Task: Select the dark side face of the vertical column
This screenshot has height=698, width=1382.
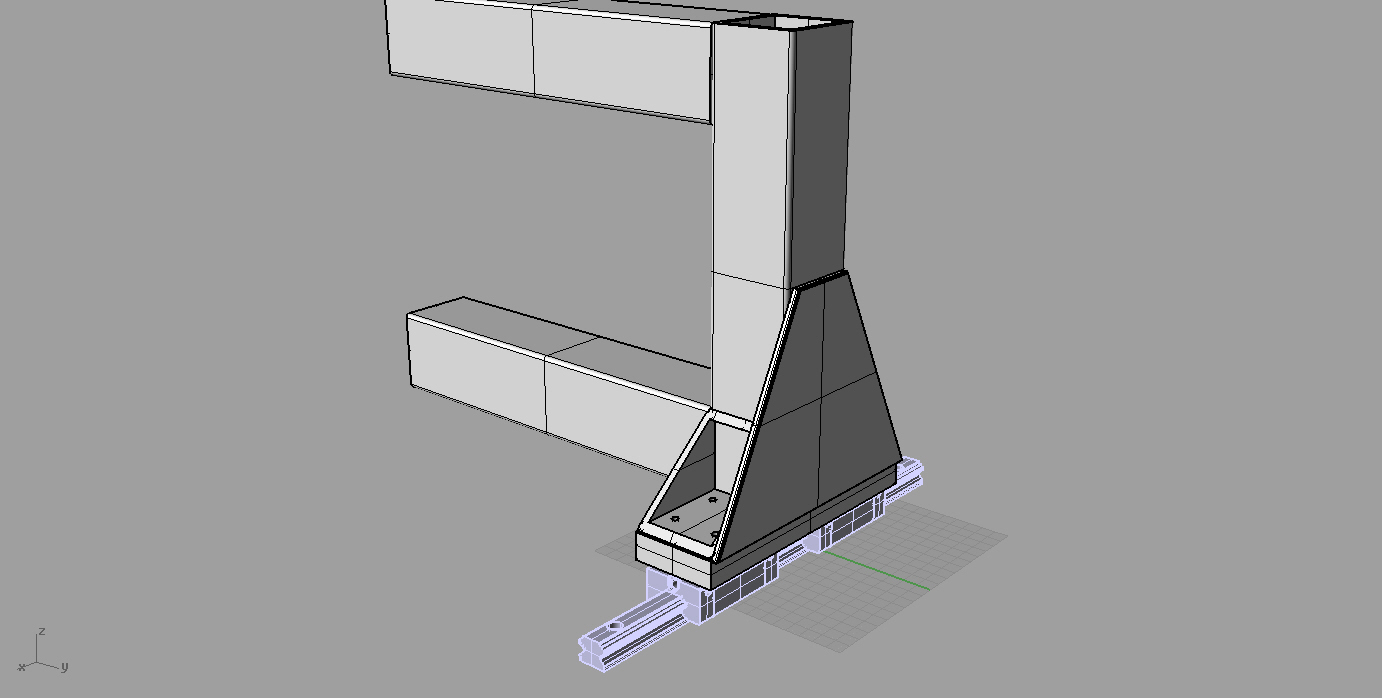Action: (x=820, y=150)
